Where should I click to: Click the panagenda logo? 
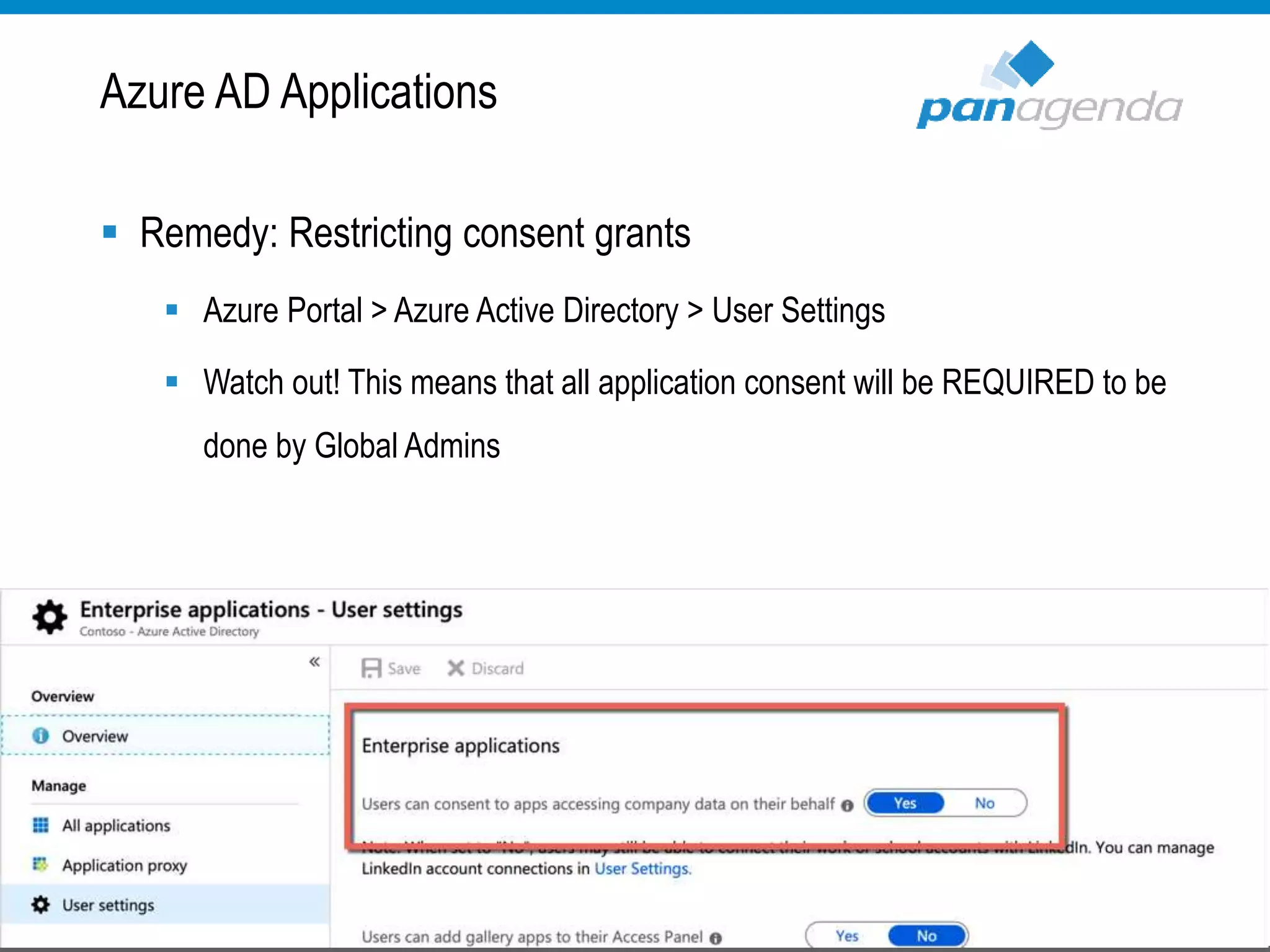[x=1049, y=85]
